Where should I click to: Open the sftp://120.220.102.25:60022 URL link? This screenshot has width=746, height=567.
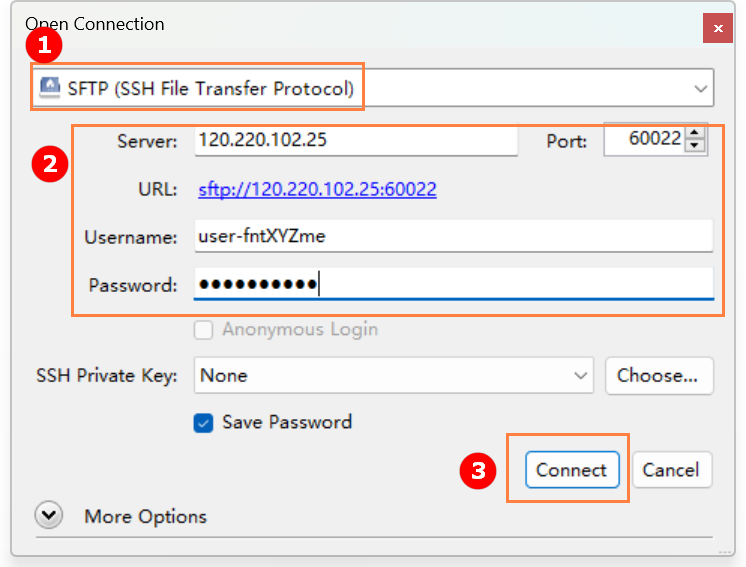pyautogui.click(x=317, y=189)
